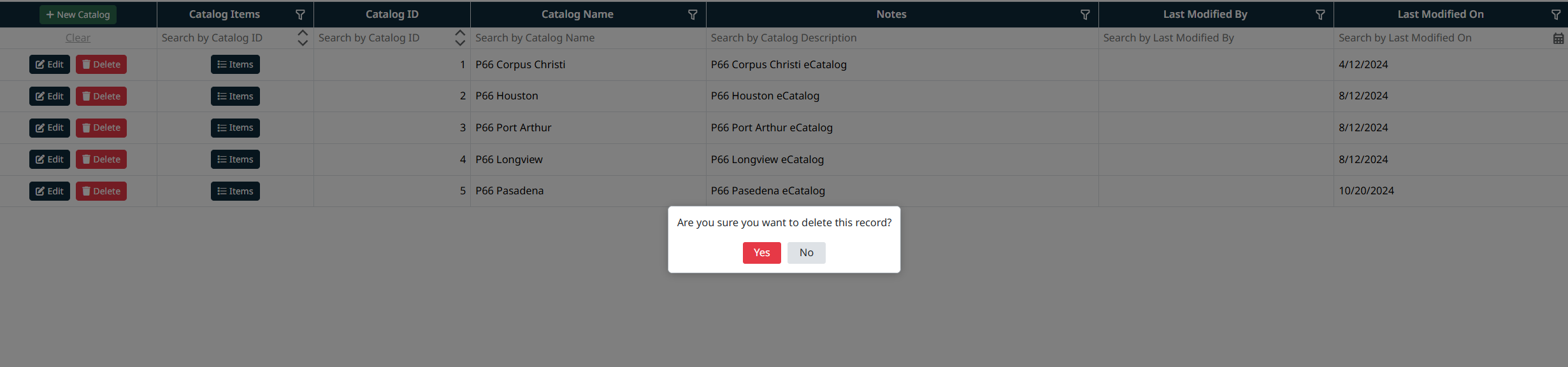1568x367 pixels.
Task: View Items for P66 Port Arthur
Action: [x=235, y=128]
